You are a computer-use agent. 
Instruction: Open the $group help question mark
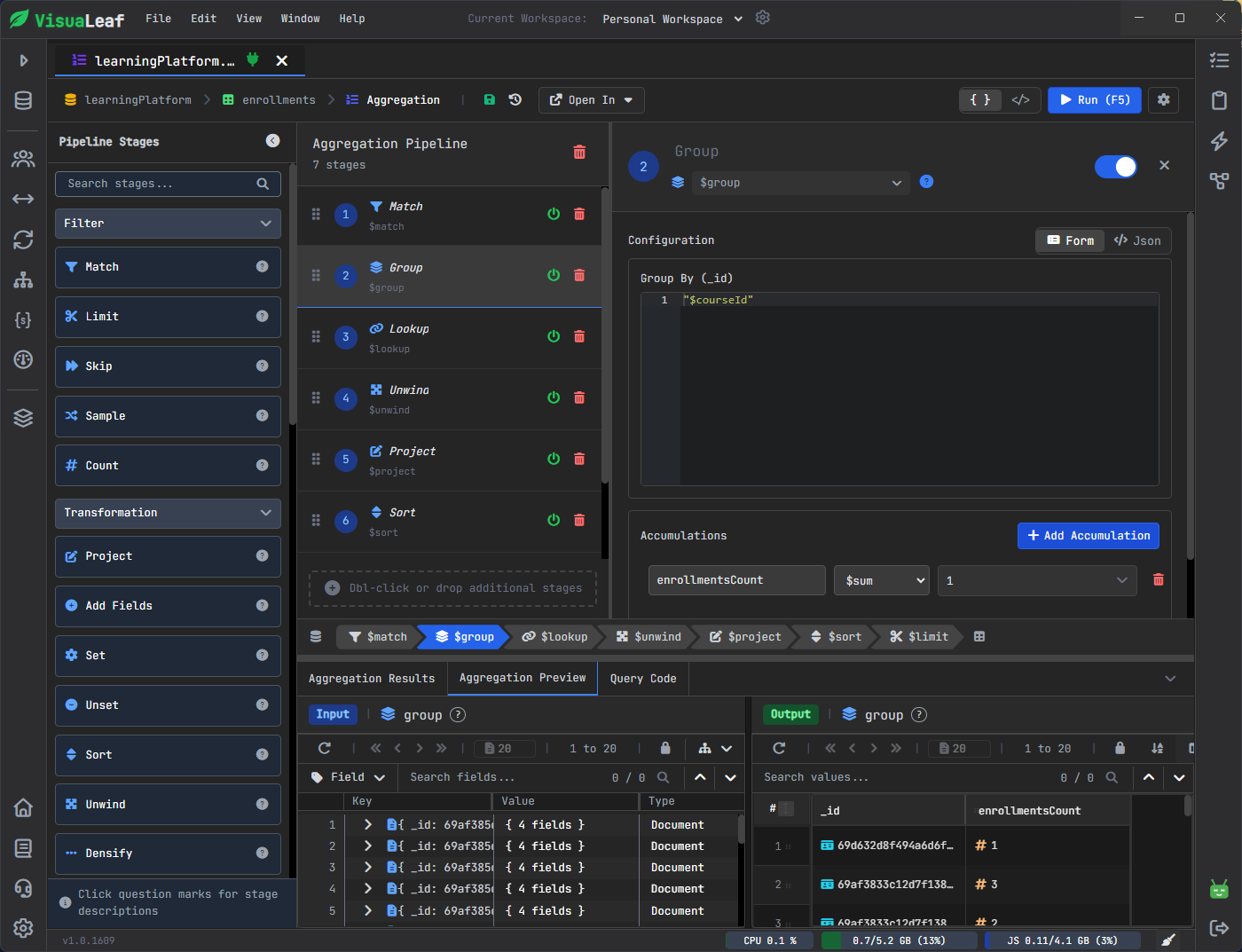[x=926, y=182]
